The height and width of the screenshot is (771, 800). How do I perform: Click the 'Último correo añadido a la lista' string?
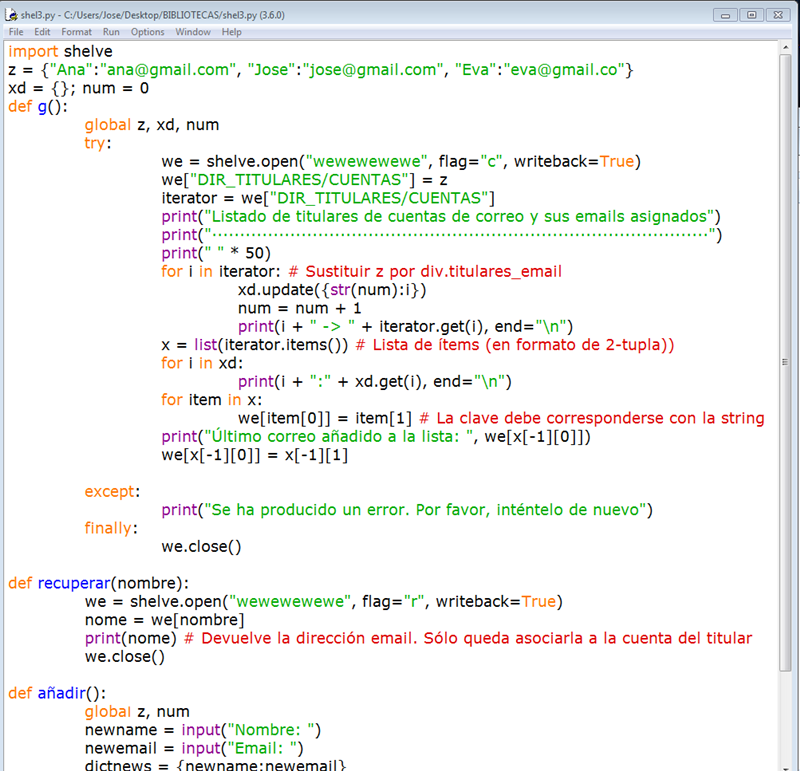click(x=337, y=437)
